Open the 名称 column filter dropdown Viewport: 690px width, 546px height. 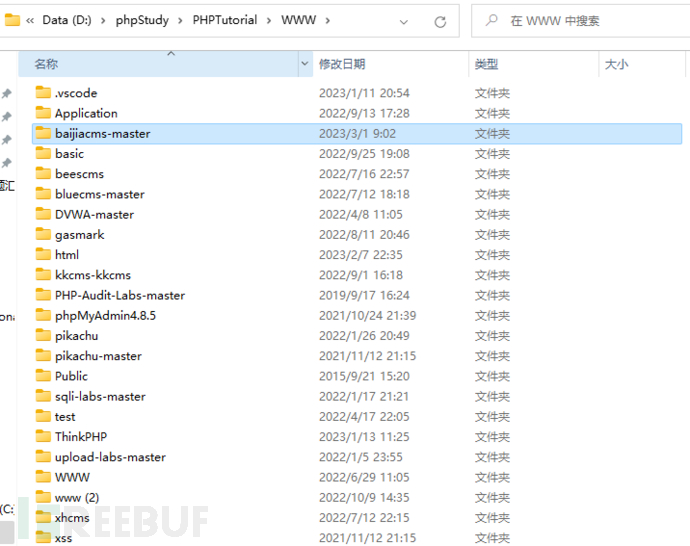pyautogui.click(x=305, y=64)
